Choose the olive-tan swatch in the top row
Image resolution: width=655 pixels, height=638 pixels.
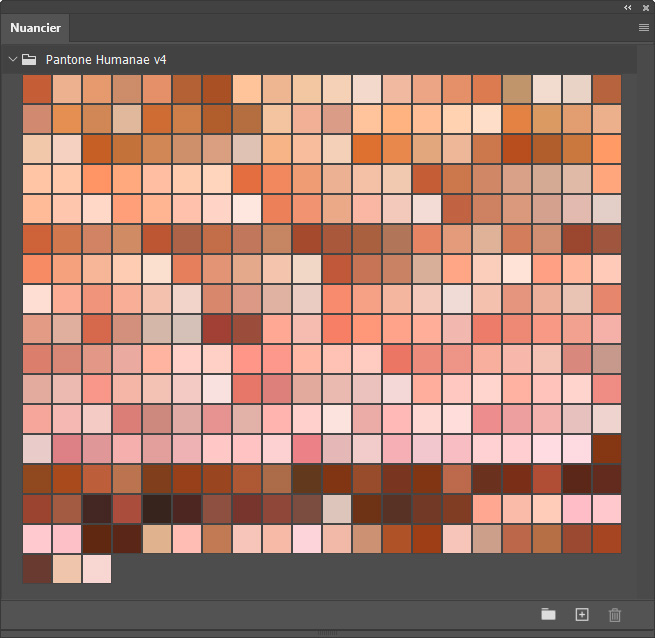pos(517,89)
